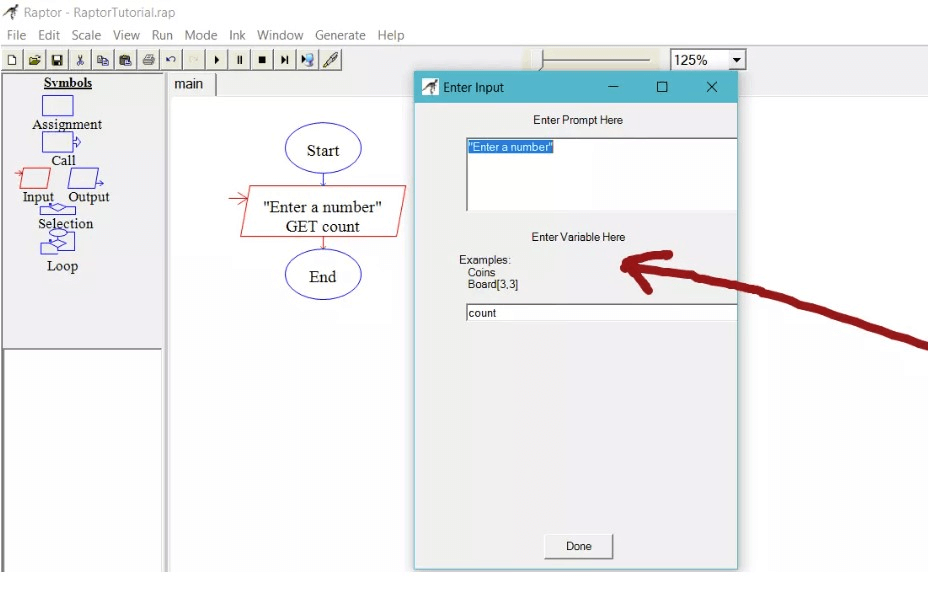Switch to the main tab
Screen dimensions: 928x595
191,84
